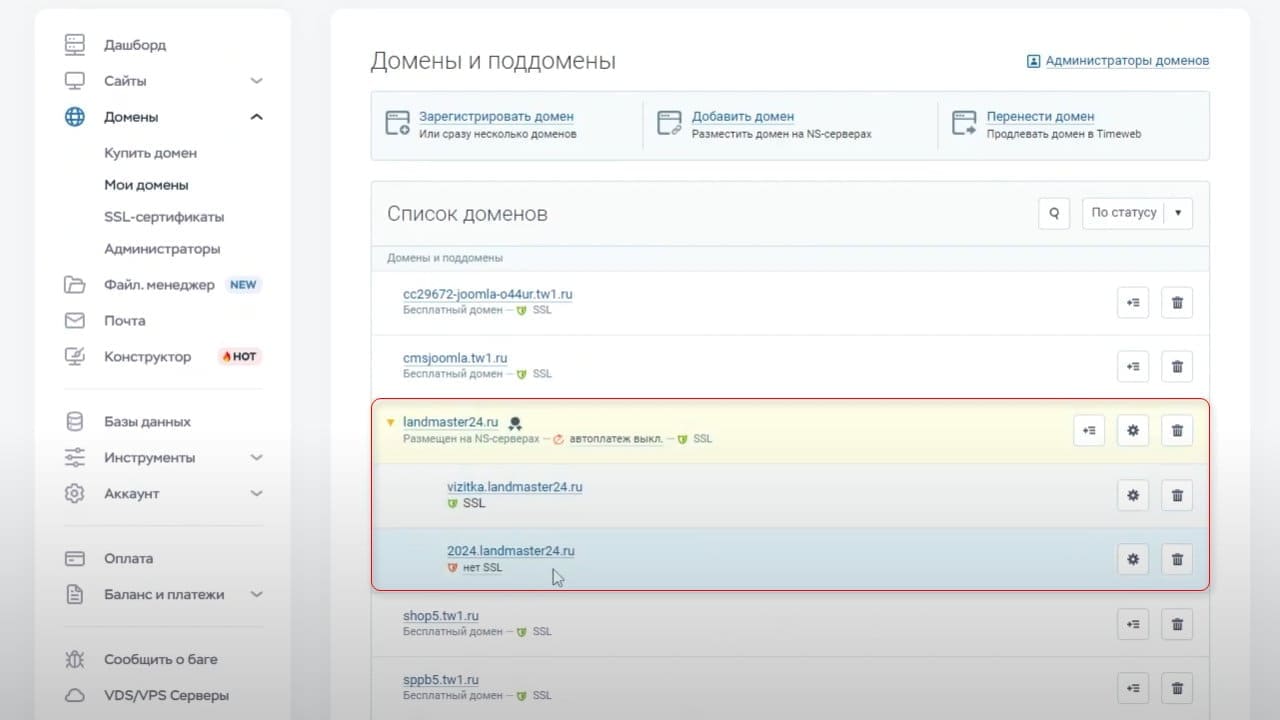Screen dimensions: 1280x720
Task: Open settings gear for 2024.landmaster24.ru
Action: (1133, 559)
